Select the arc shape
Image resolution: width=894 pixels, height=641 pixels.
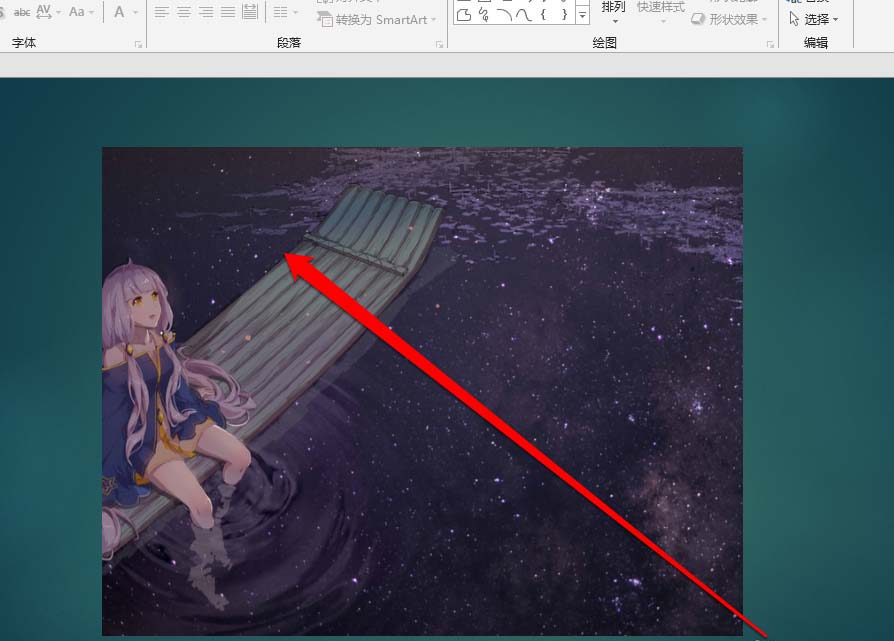click(504, 15)
